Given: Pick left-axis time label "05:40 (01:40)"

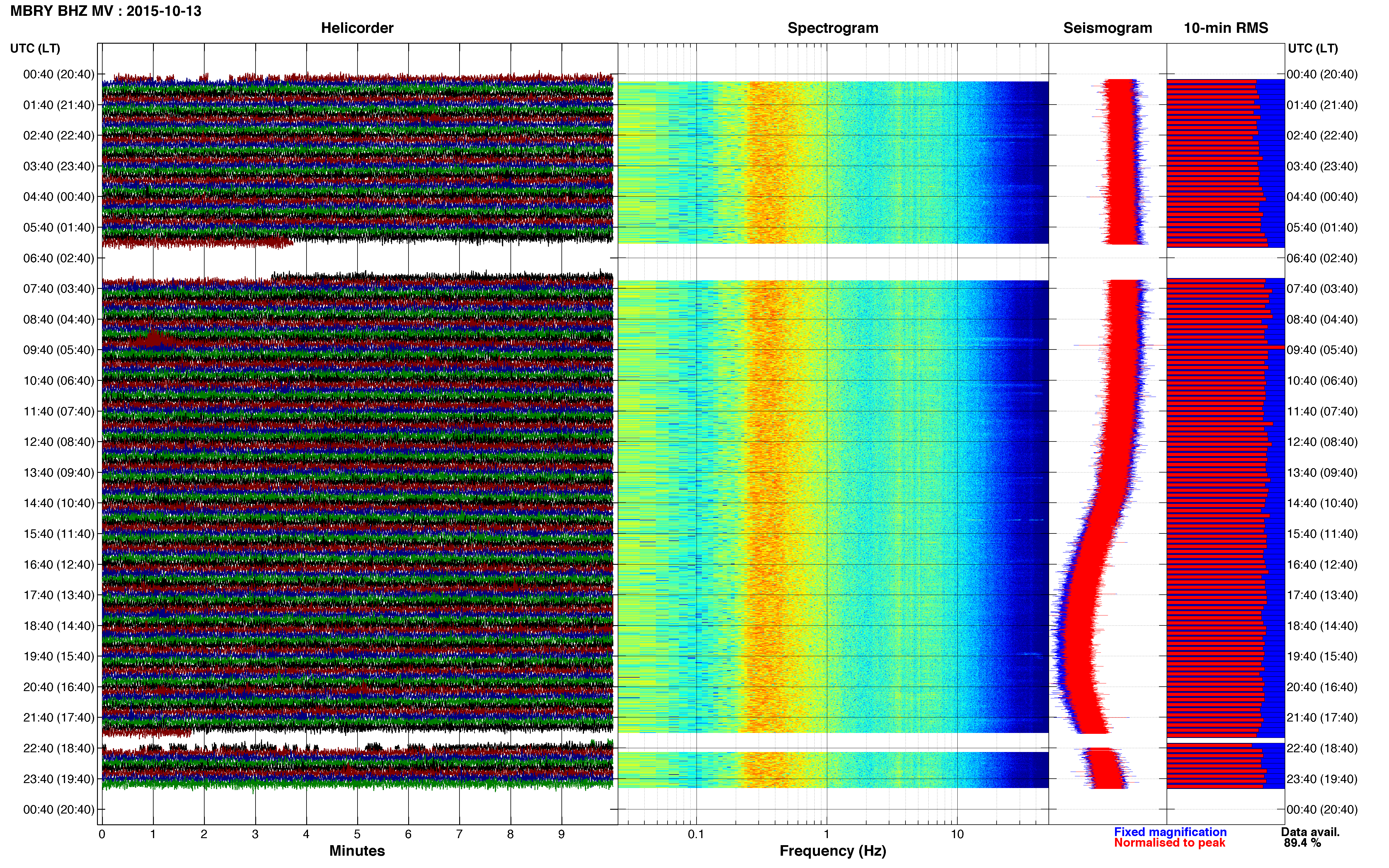Looking at the screenshot, I should pos(59,227).
